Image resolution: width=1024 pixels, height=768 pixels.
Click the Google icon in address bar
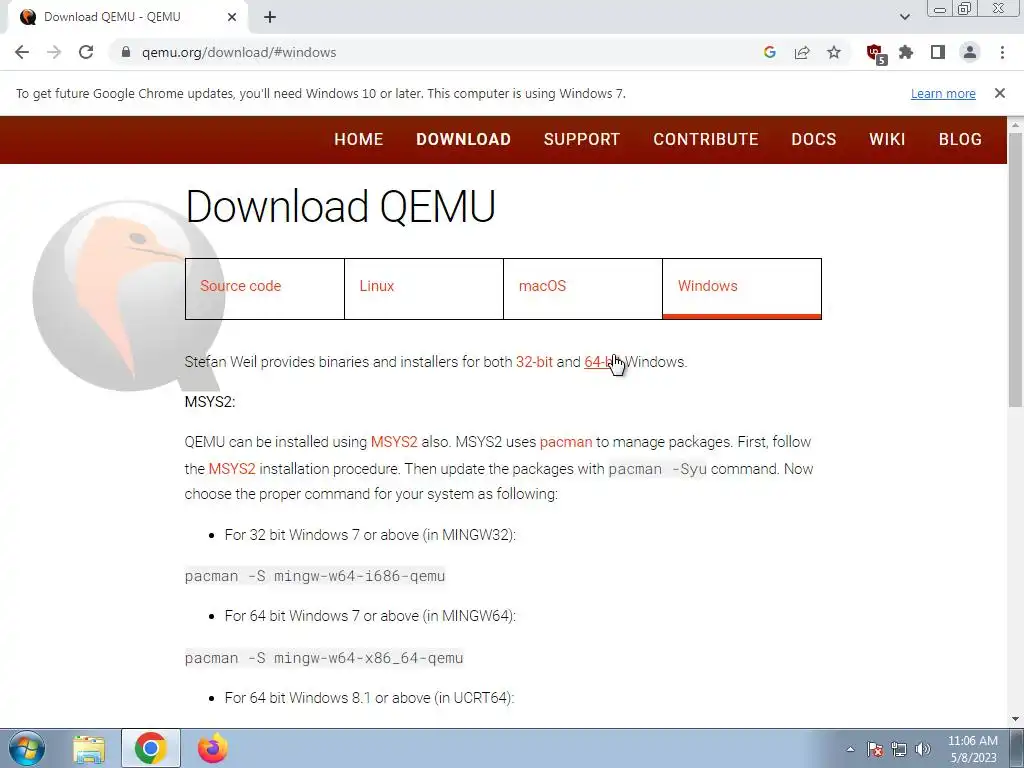coord(769,52)
